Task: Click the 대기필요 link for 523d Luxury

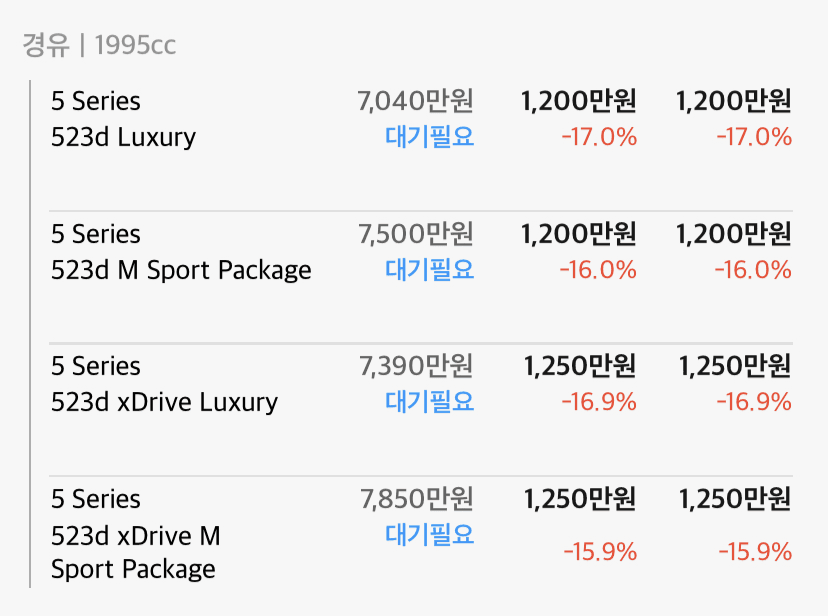Action: click(429, 137)
